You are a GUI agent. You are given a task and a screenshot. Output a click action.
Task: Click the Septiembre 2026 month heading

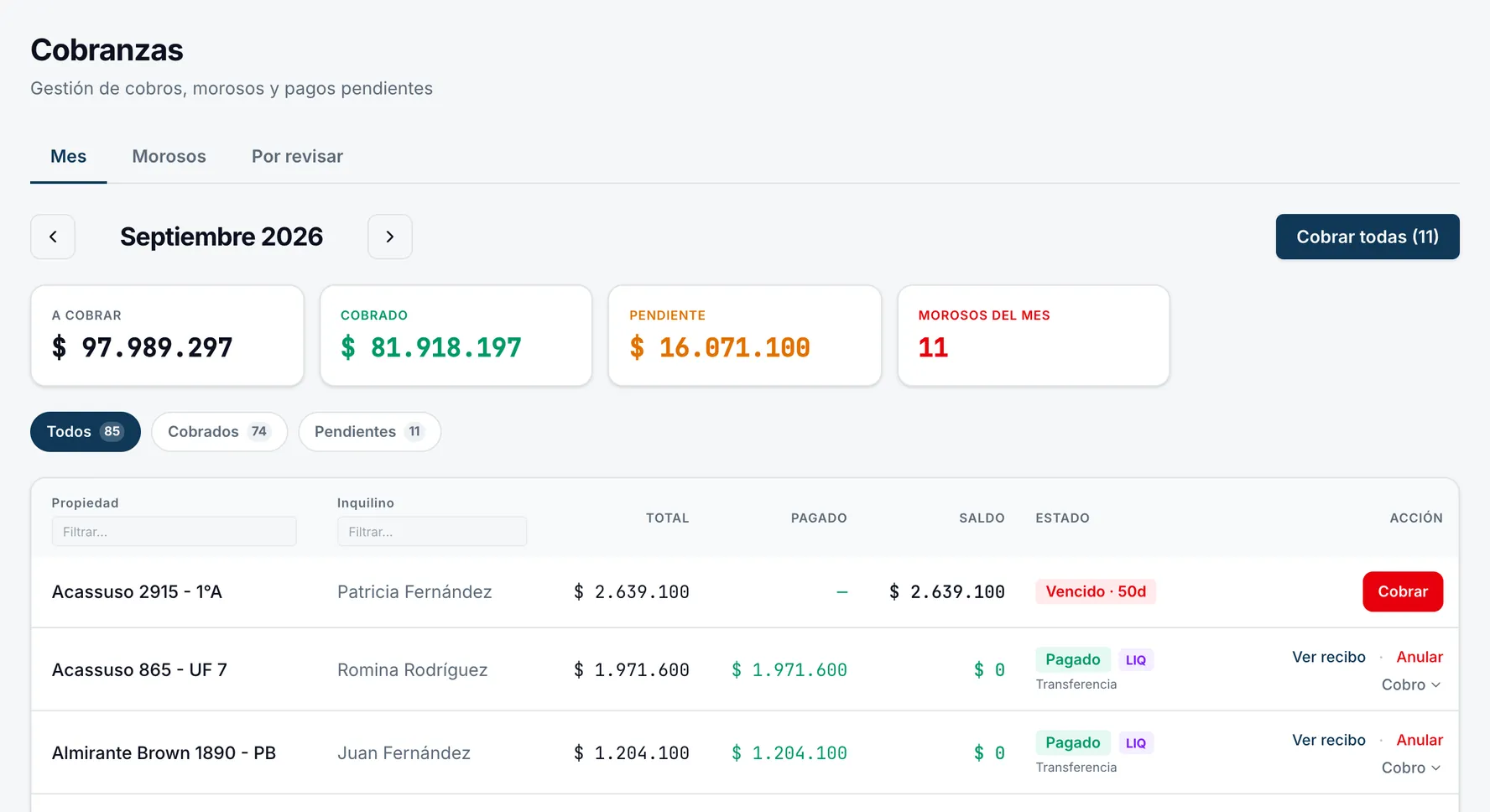221,237
